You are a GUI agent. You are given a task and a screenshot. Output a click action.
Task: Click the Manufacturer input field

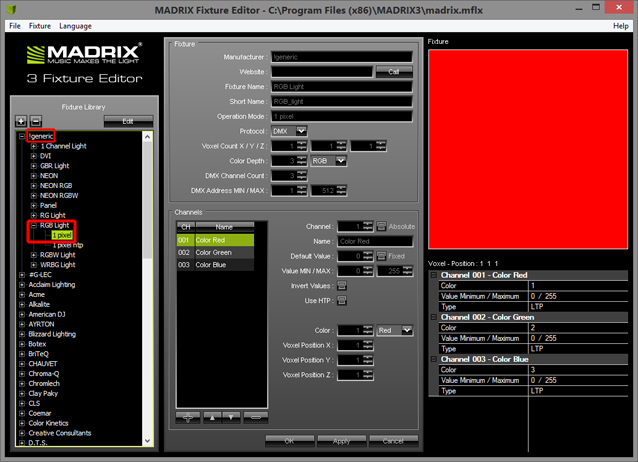[342, 57]
